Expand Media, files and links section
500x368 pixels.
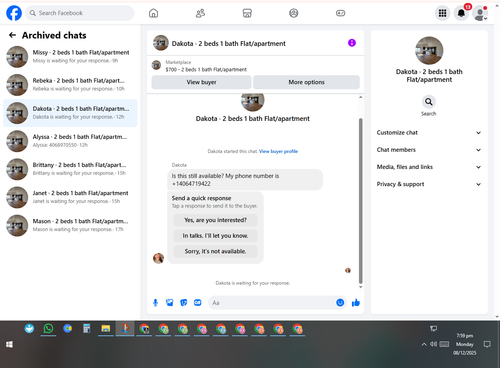(x=429, y=167)
